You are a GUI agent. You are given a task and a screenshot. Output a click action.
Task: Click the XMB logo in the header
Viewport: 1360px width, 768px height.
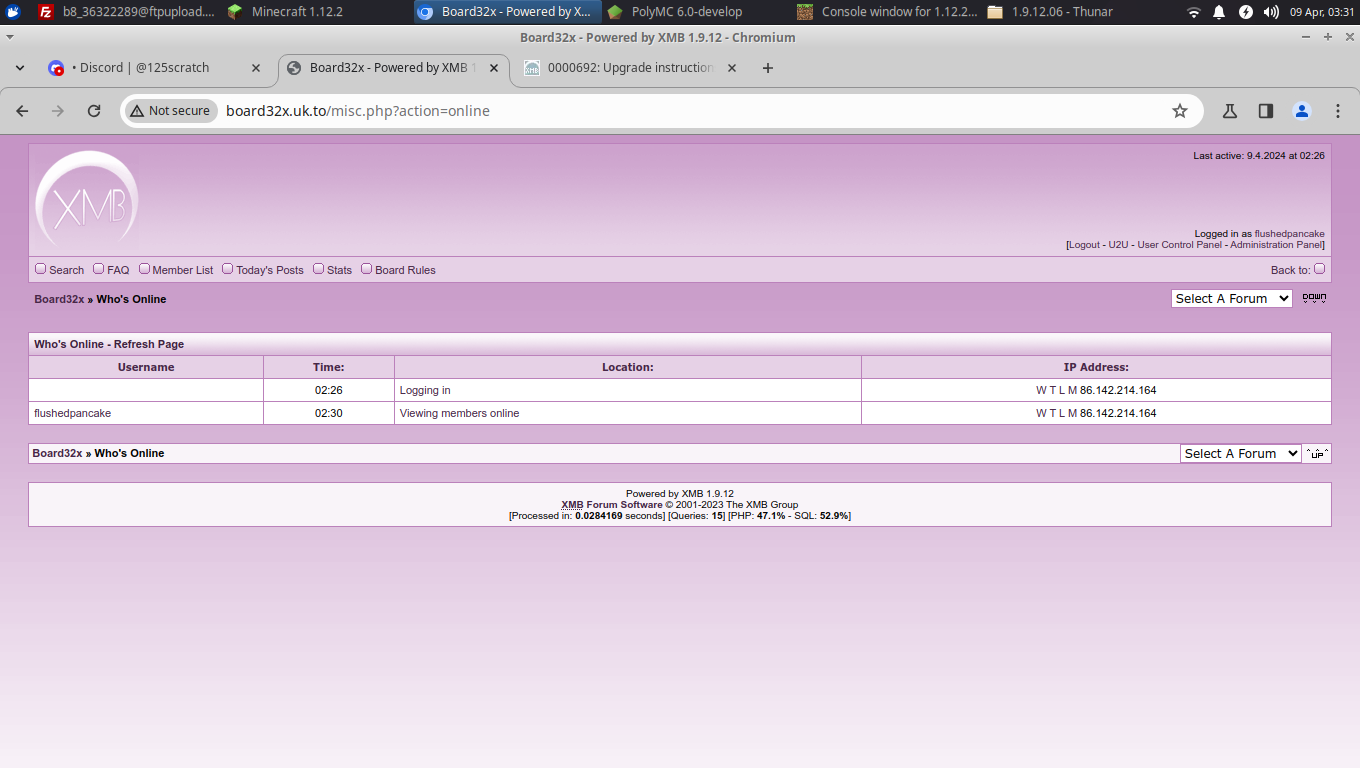point(87,201)
